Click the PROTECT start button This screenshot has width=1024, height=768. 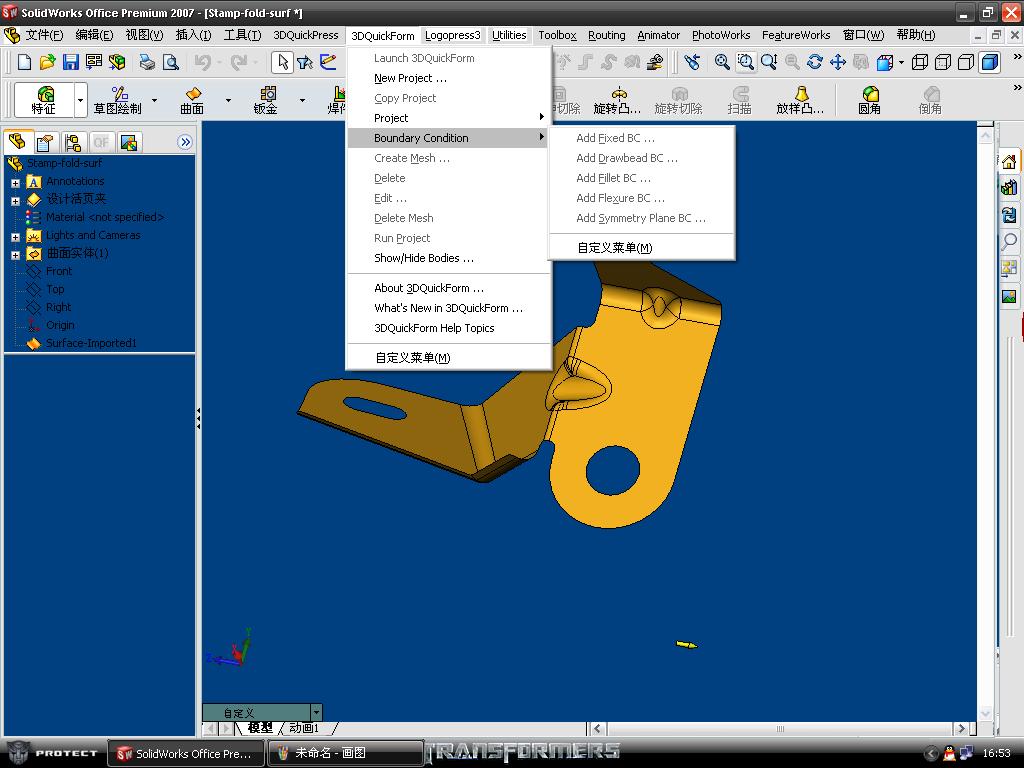[52, 753]
